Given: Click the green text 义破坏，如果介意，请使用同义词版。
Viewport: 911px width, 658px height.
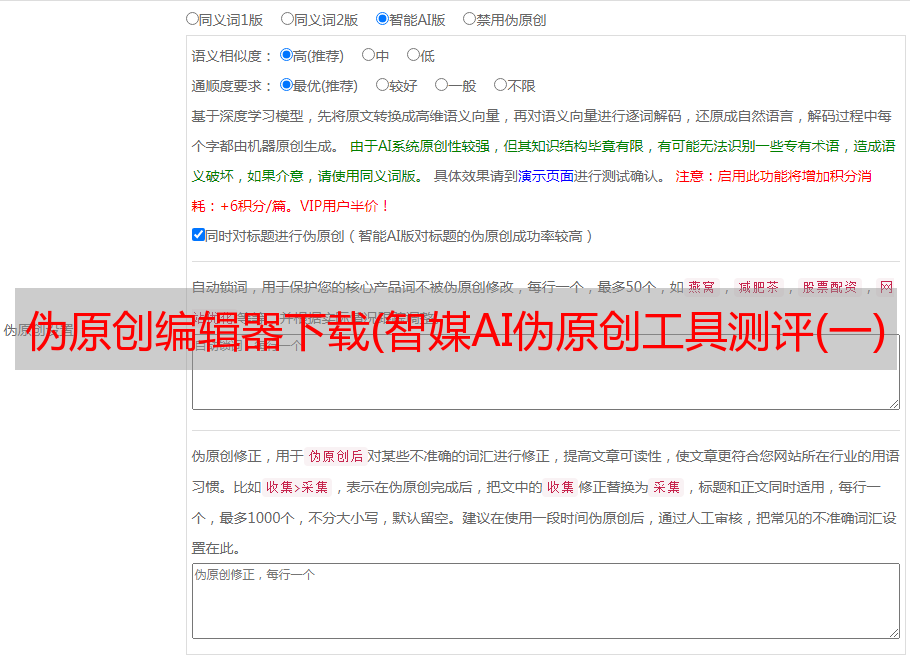Looking at the screenshot, I should 309,176.
